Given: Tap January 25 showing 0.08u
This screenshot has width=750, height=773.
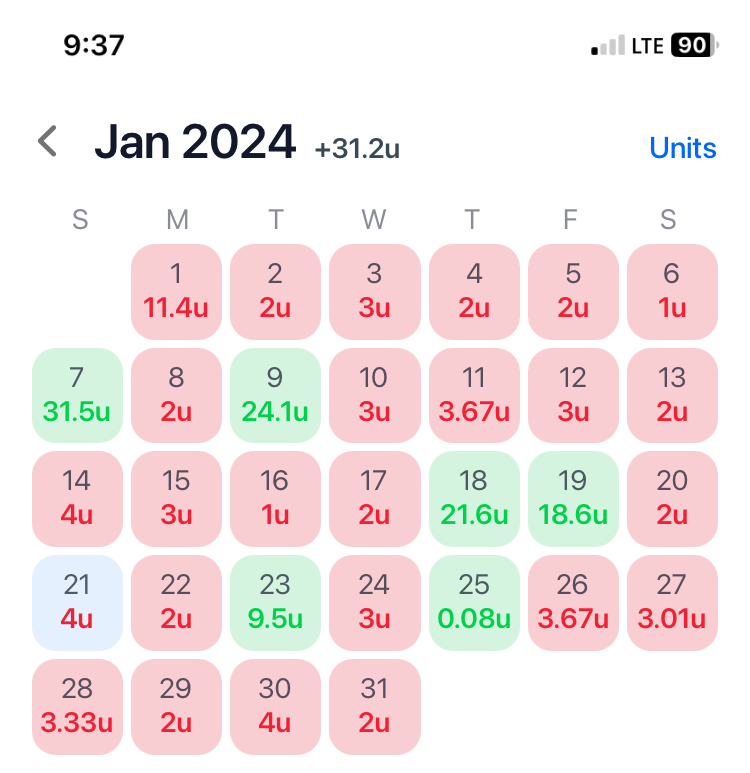Looking at the screenshot, I should 474,603.
